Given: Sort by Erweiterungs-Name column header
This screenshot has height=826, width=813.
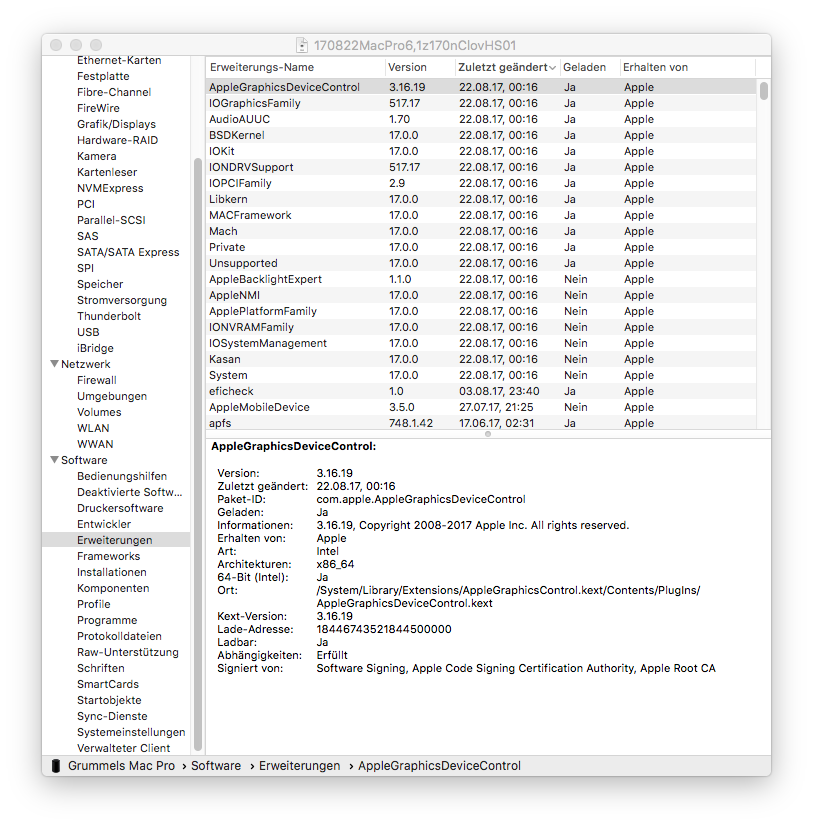Looking at the screenshot, I should (295, 67).
